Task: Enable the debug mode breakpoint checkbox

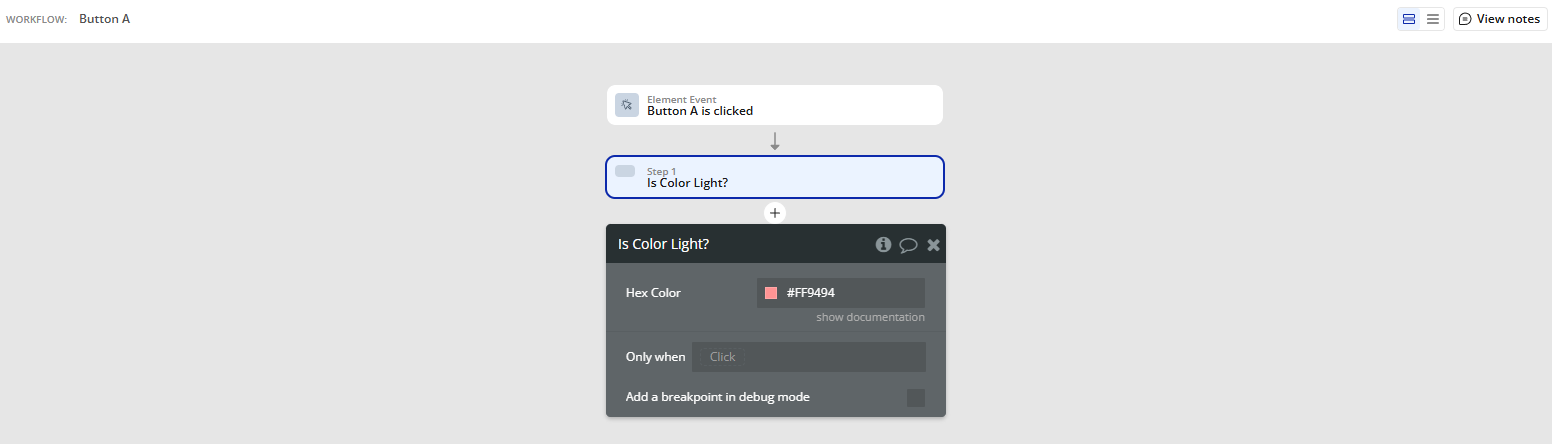Action: coord(915,398)
